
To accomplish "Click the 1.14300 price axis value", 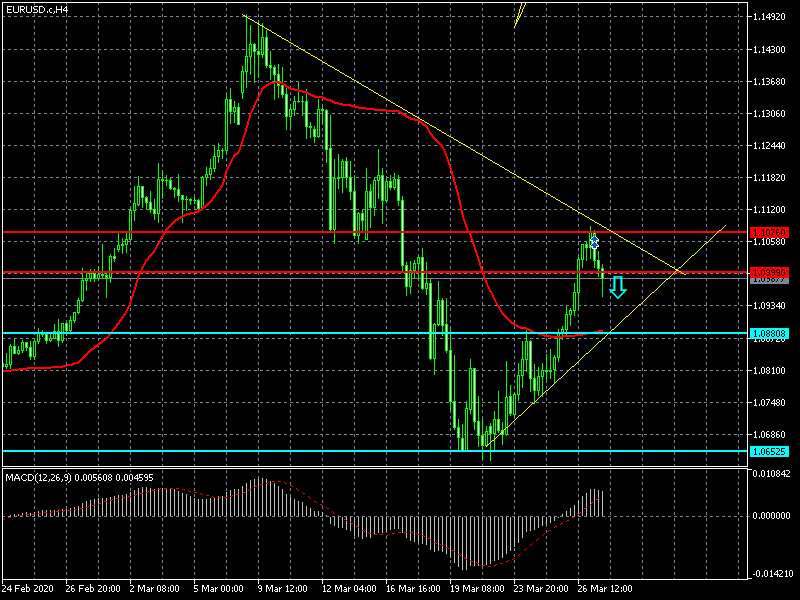I will tap(769, 49).
